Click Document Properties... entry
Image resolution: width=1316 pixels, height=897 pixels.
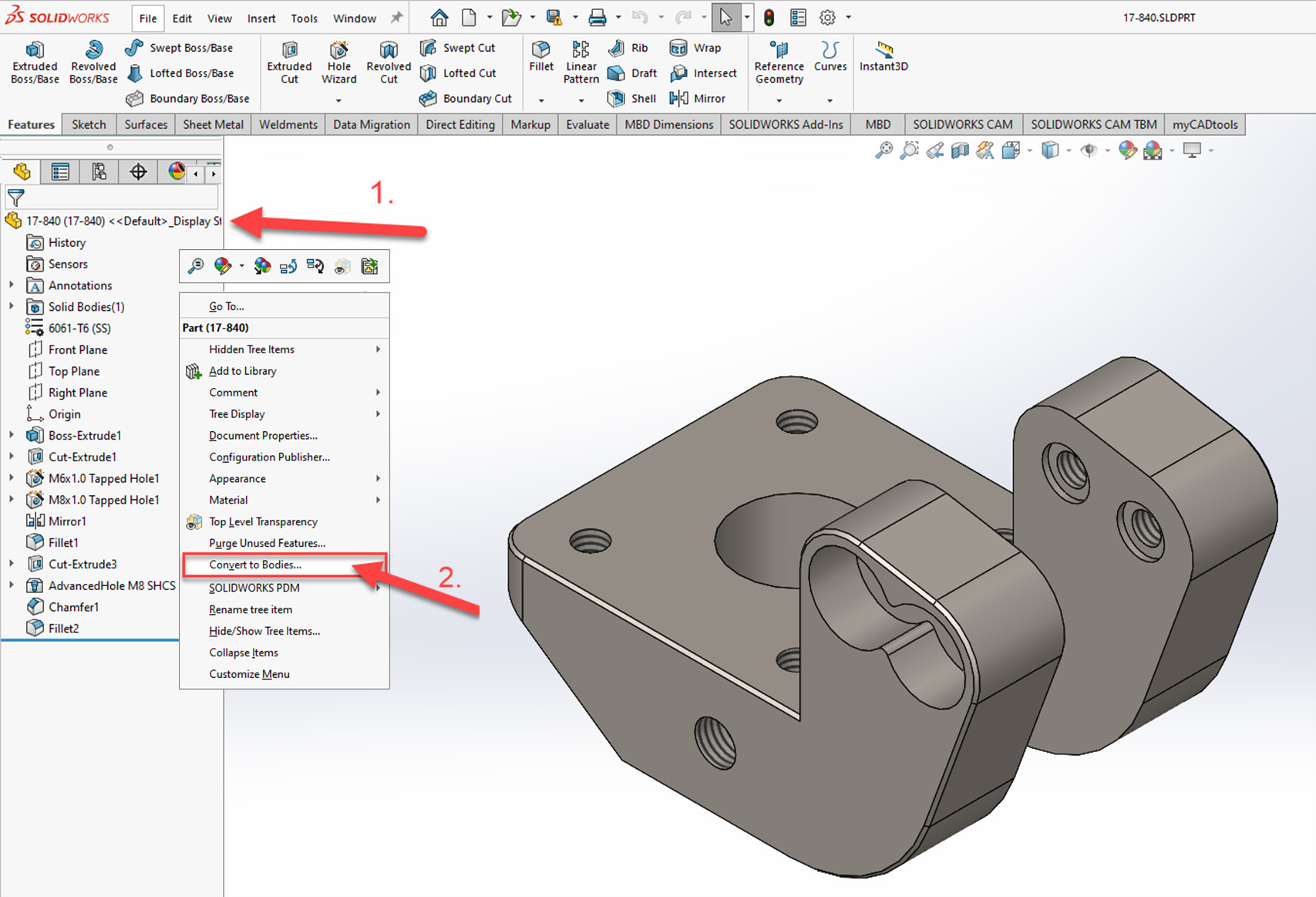click(x=284, y=436)
